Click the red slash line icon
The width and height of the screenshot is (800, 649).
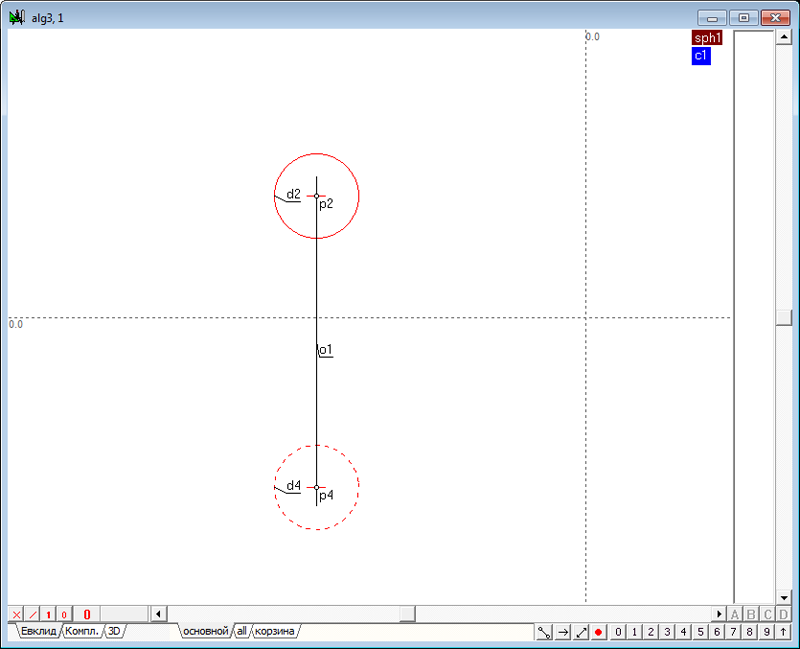tap(32, 614)
